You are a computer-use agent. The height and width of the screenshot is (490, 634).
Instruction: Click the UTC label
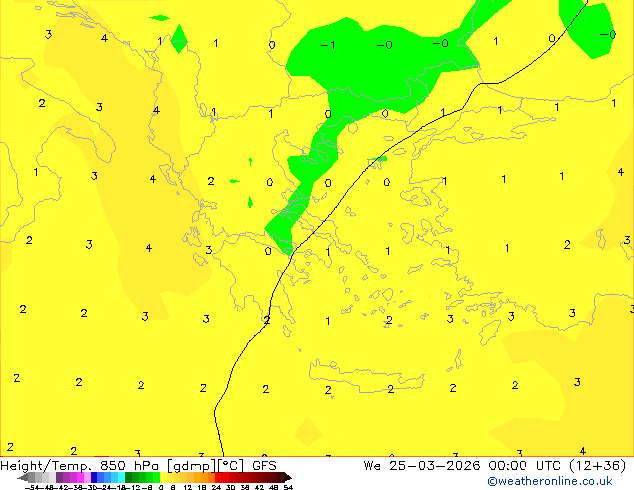point(548,466)
